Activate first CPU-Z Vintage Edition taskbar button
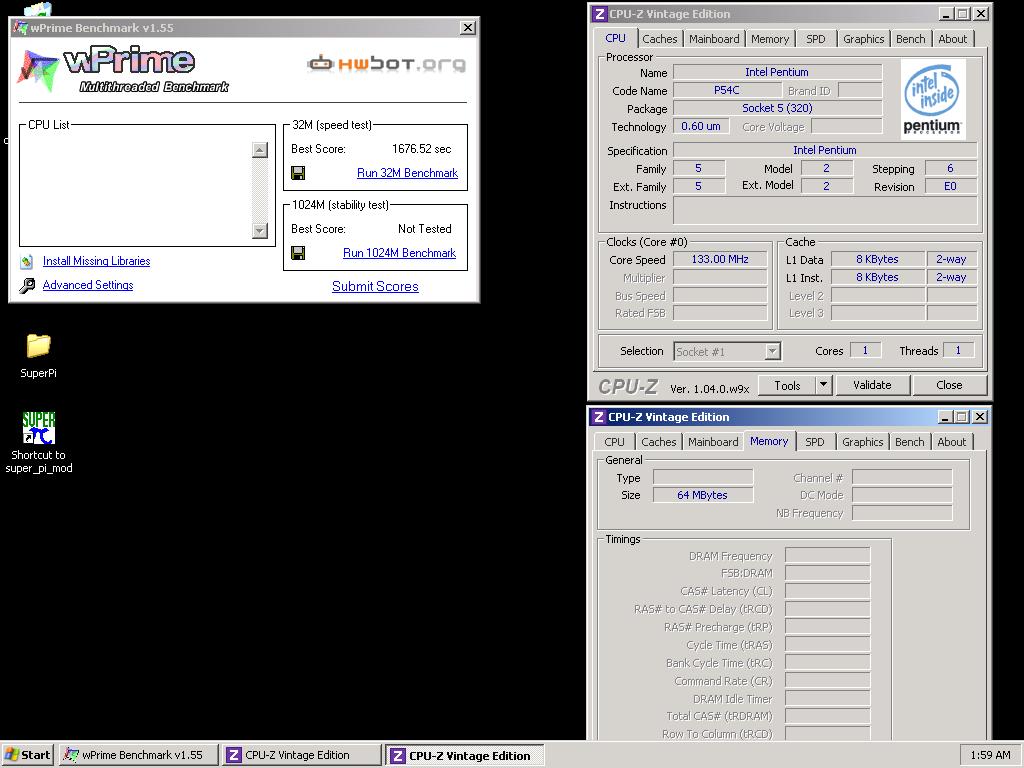Viewport: 1024px width, 768px height. pos(301,755)
